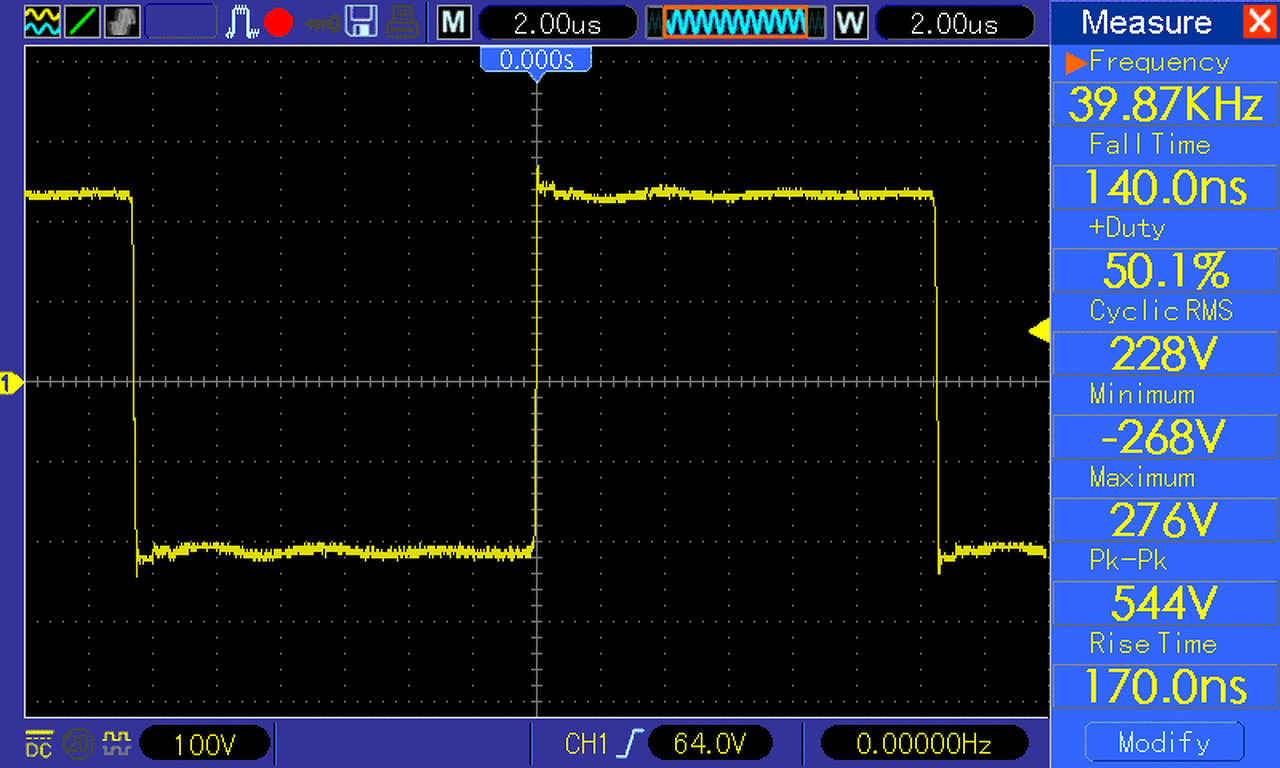Click the pulse waveform icon near record dot
This screenshot has height=768, width=1280.
pos(241,21)
